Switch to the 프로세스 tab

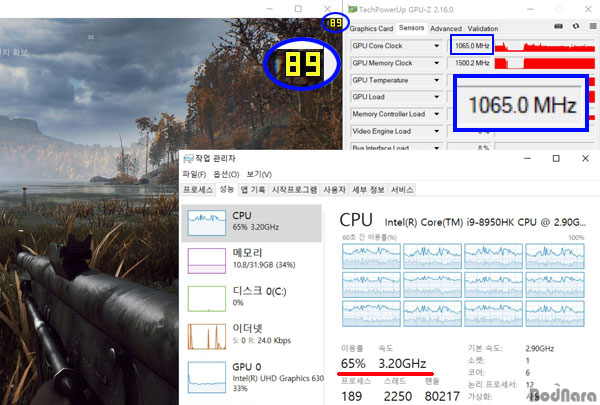[198, 189]
